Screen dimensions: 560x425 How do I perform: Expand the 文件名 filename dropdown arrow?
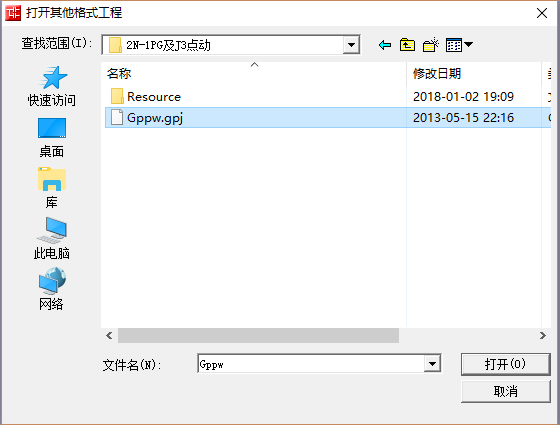[x=432, y=364]
